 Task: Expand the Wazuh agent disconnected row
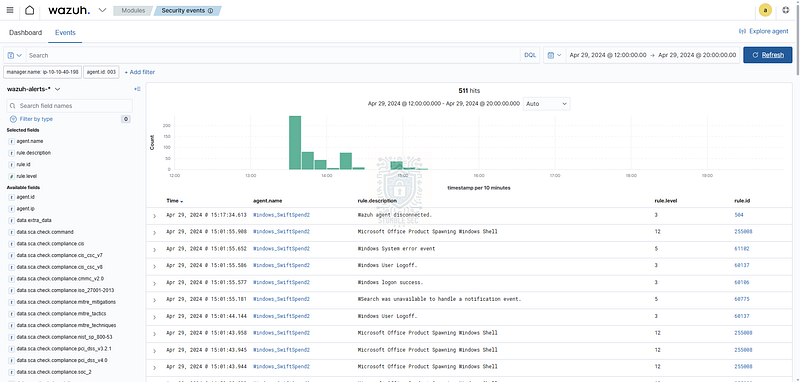click(155, 216)
